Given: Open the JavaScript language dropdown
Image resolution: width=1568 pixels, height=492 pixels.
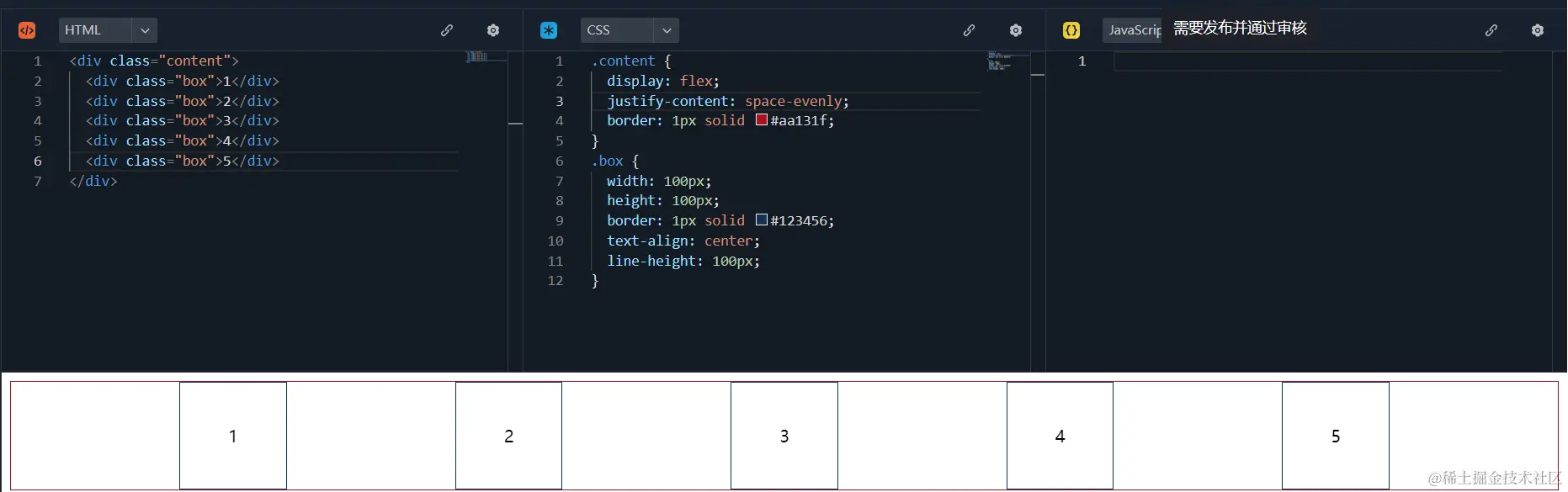Looking at the screenshot, I should coord(1133,30).
